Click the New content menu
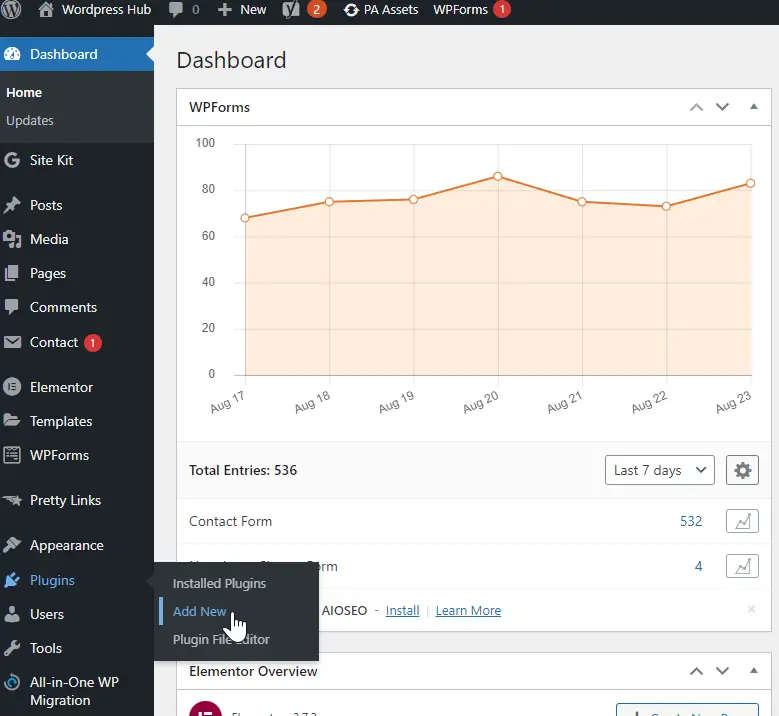 pyautogui.click(x=242, y=9)
